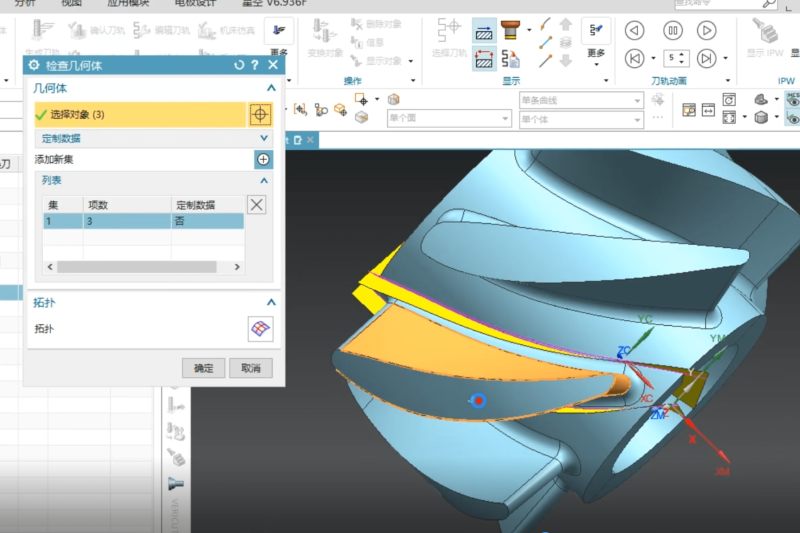
Task: Delete the set with the X icon
Action: point(257,205)
